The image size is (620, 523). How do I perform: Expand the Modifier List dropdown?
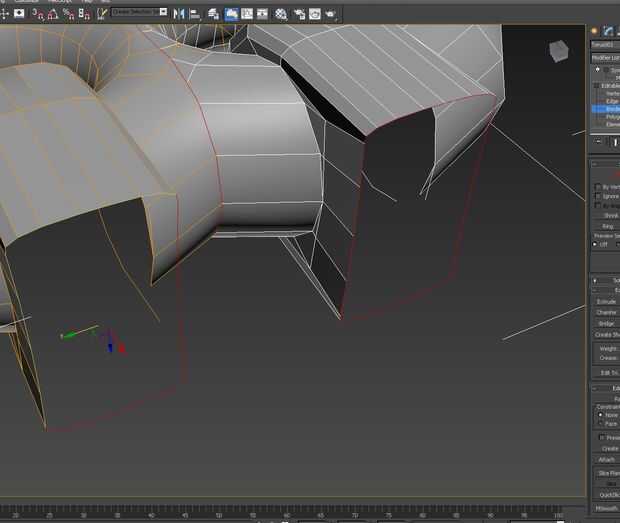(605, 58)
